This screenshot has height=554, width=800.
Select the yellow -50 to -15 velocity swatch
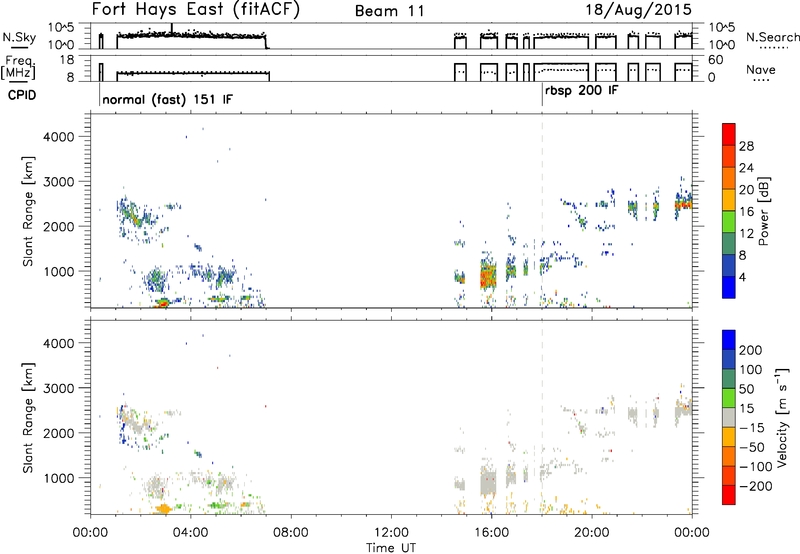[729, 437]
